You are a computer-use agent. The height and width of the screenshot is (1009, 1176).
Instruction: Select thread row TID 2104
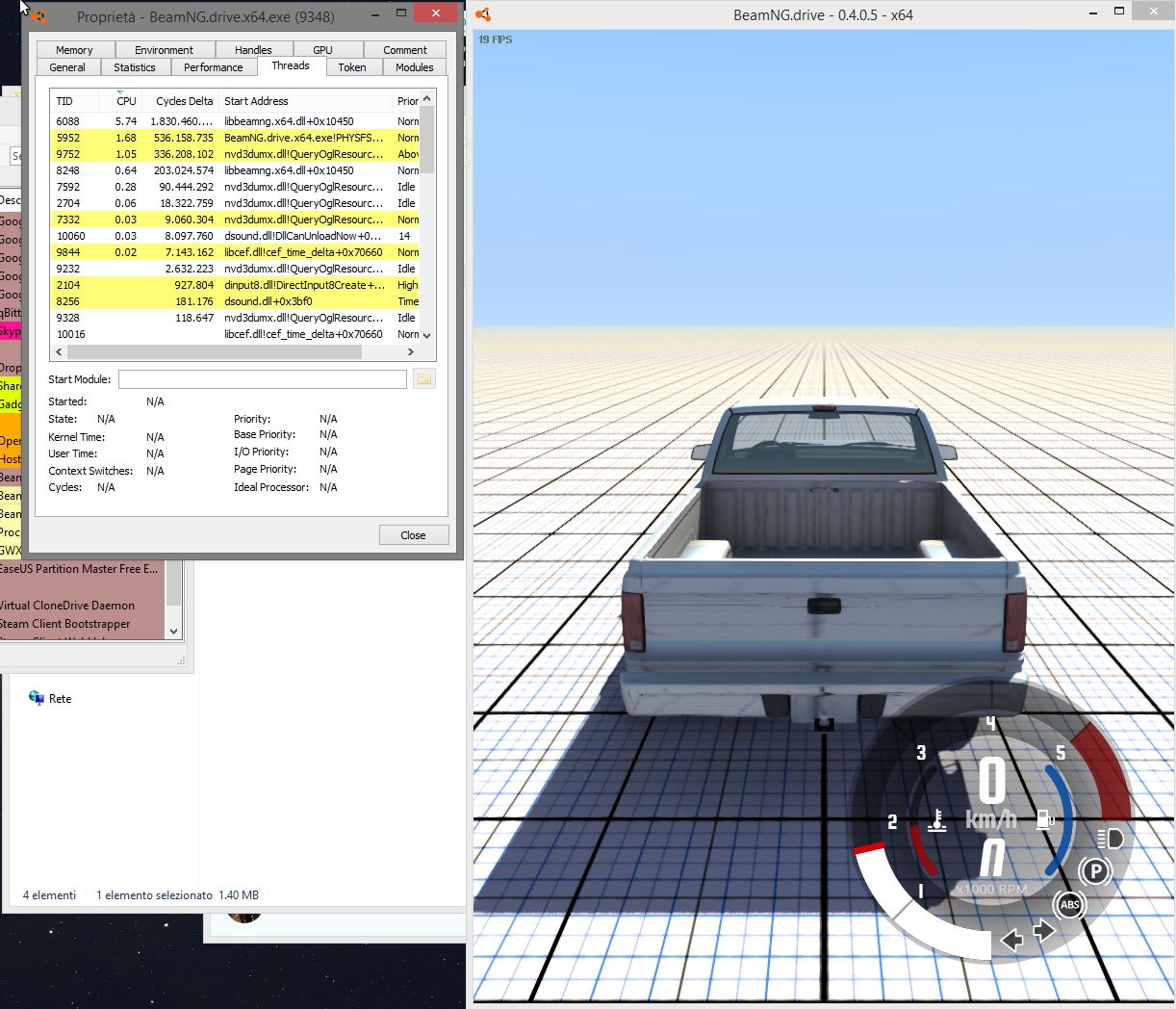pyautogui.click(x=236, y=285)
